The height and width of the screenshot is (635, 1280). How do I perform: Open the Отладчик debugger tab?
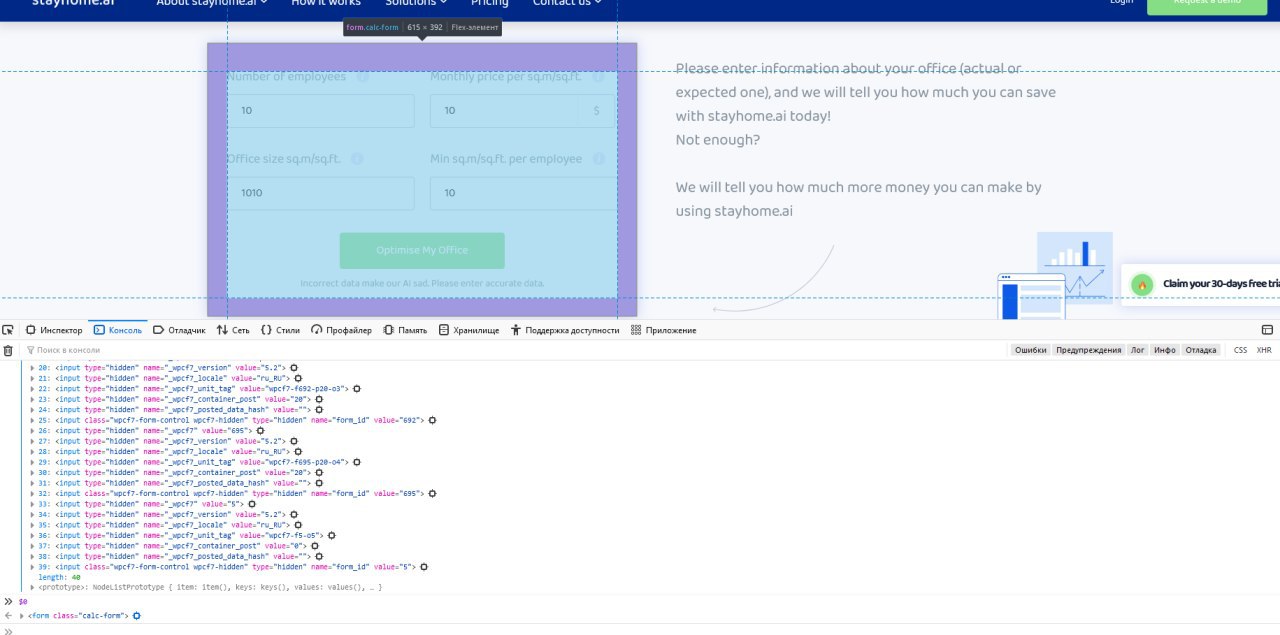click(x=179, y=330)
